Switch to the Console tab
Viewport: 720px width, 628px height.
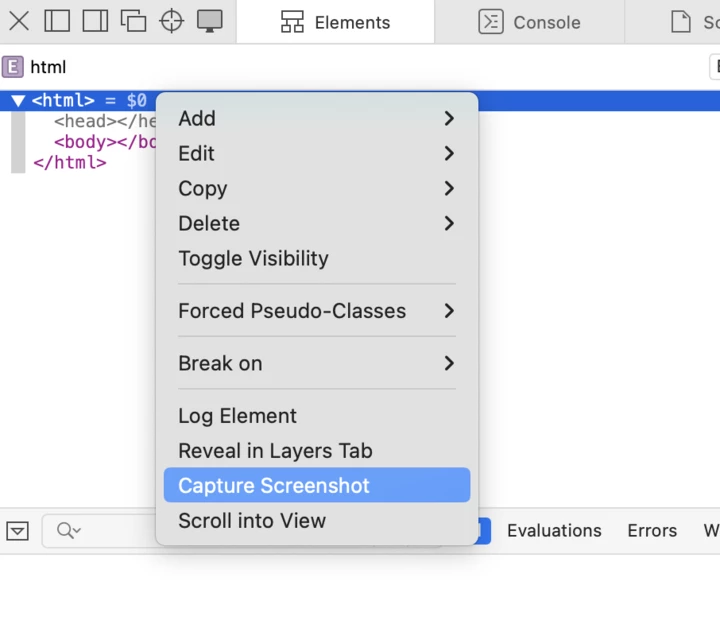tap(529, 22)
